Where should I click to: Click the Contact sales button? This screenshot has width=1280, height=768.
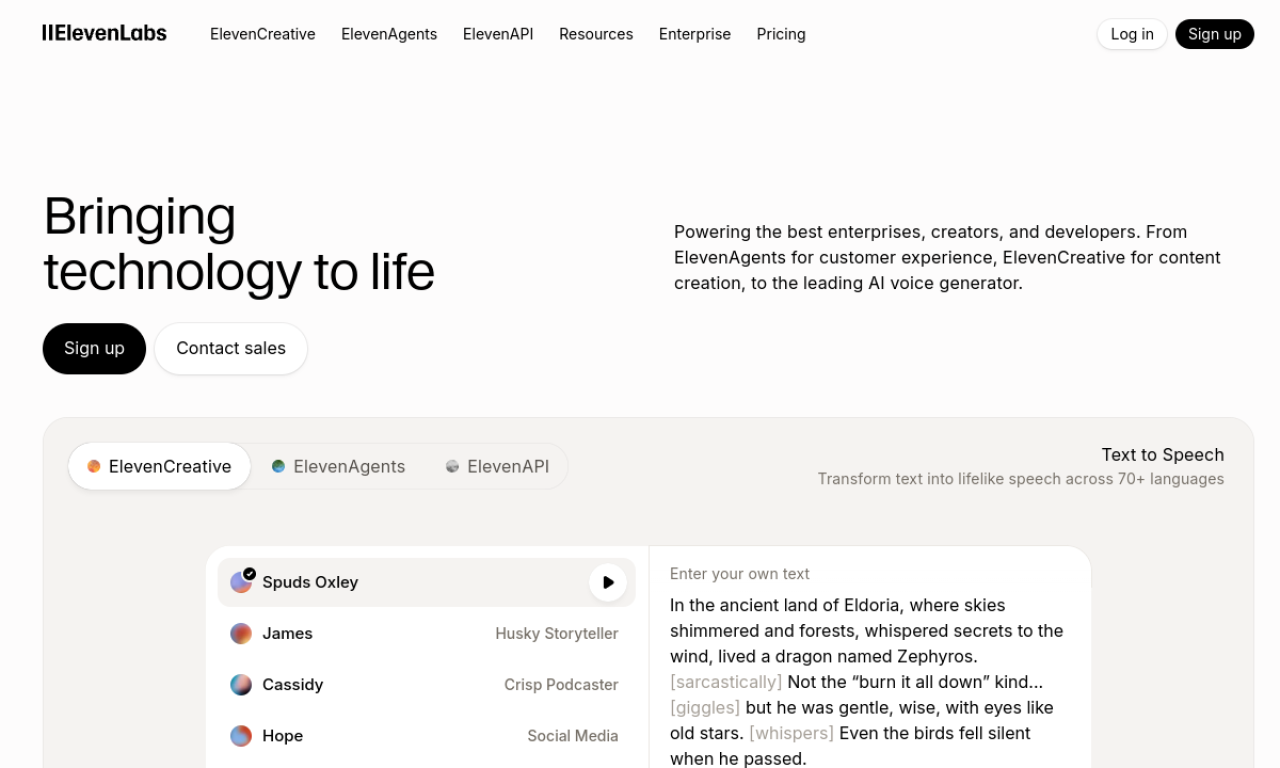coord(230,348)
